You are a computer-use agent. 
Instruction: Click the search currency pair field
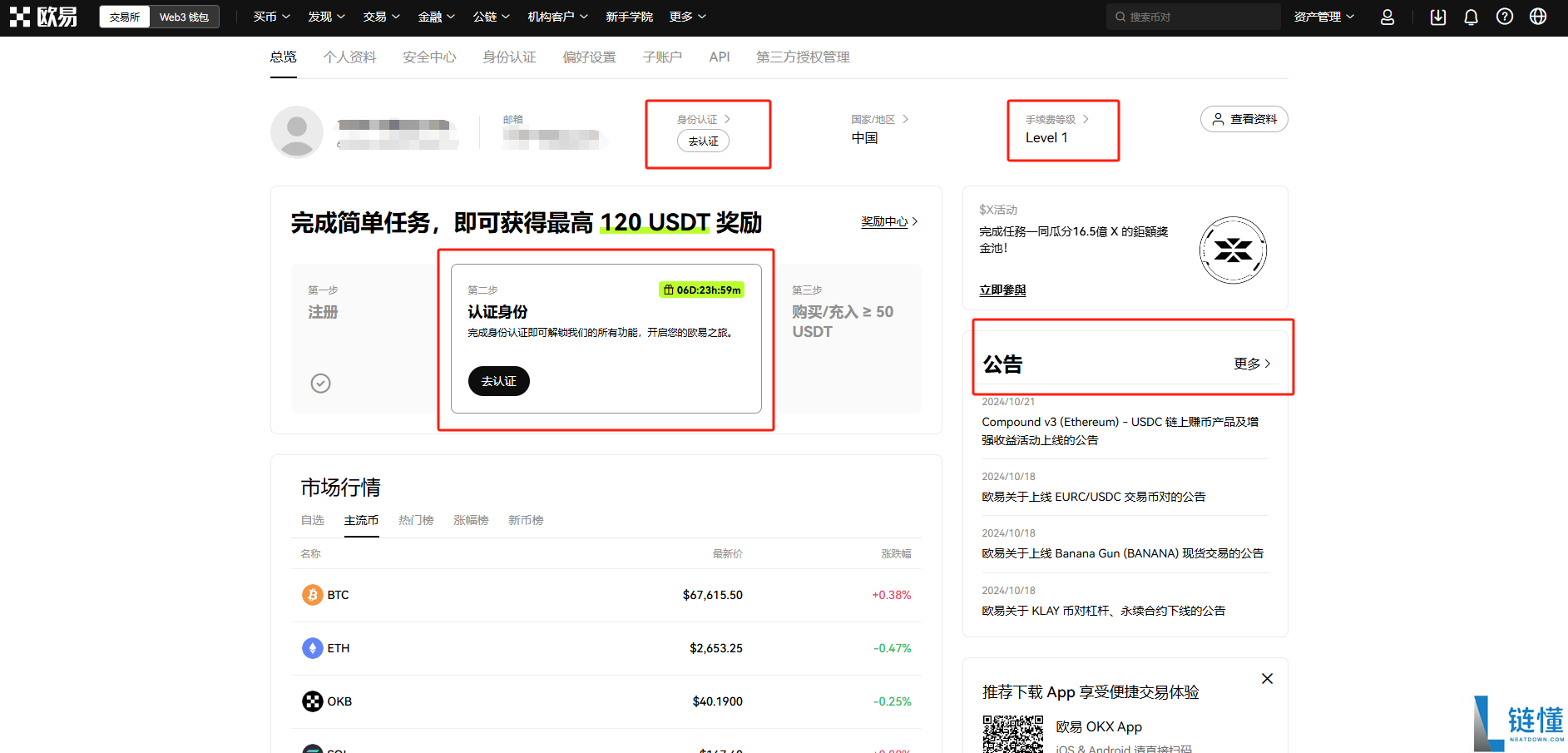(x=1193, y=17)
